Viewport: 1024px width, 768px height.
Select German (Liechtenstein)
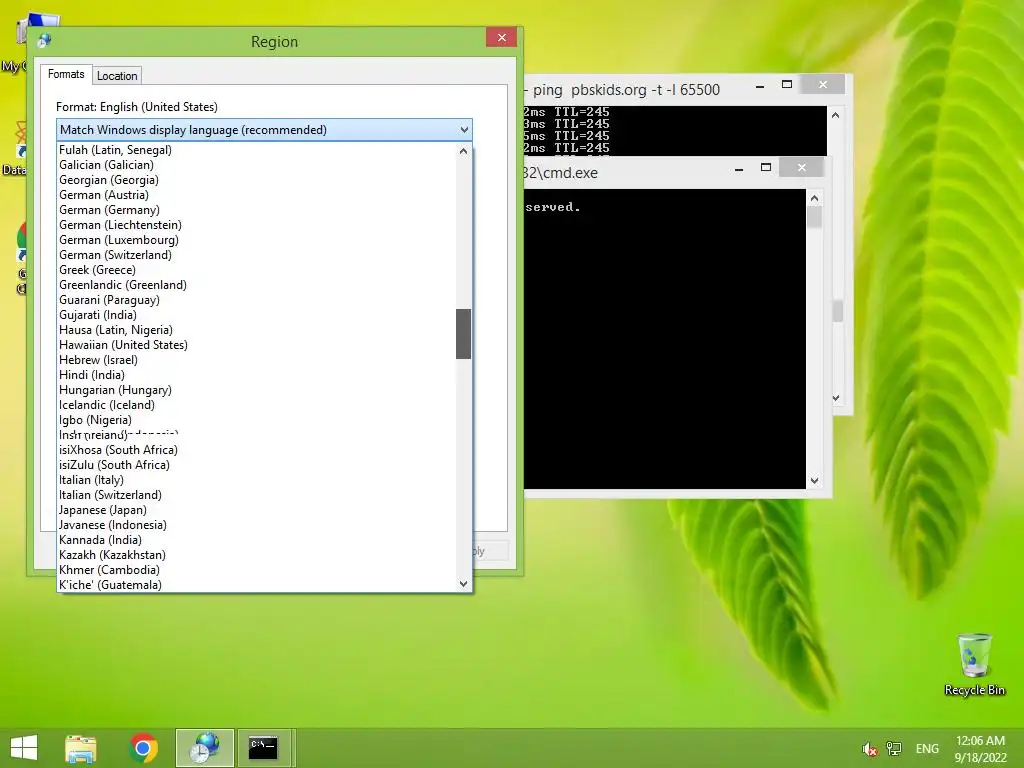click(256, 225)
